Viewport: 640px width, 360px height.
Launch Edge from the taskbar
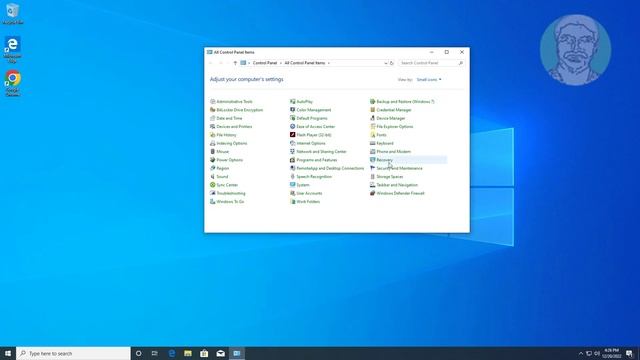[x=171, y=353]
